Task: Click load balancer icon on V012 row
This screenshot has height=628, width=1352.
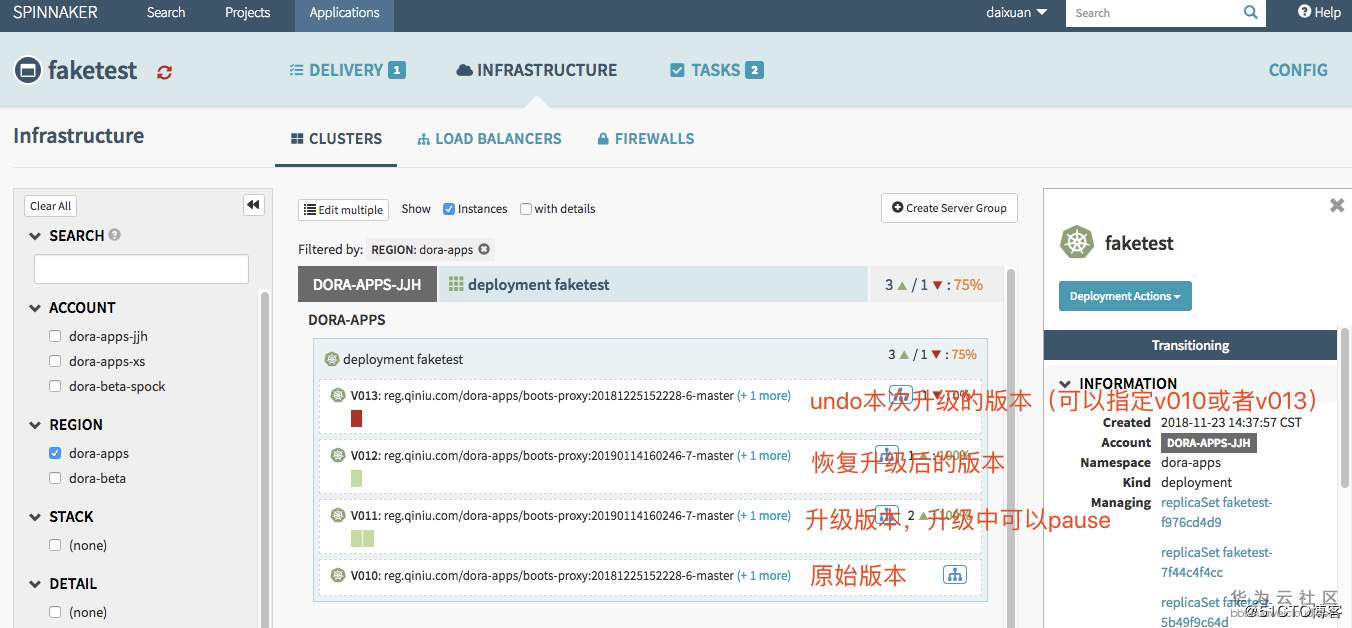Action: [x=886, y=455]
